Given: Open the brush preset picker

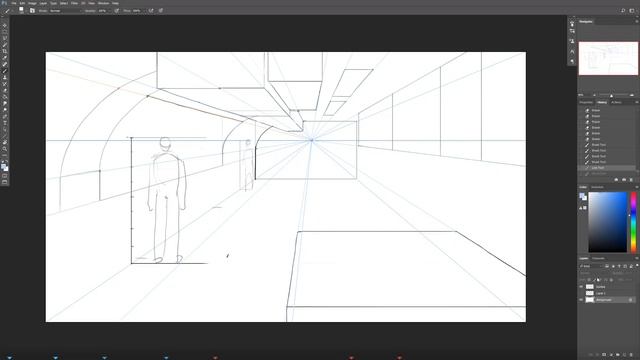Looking at the screenshot, I should pos(21,10).
